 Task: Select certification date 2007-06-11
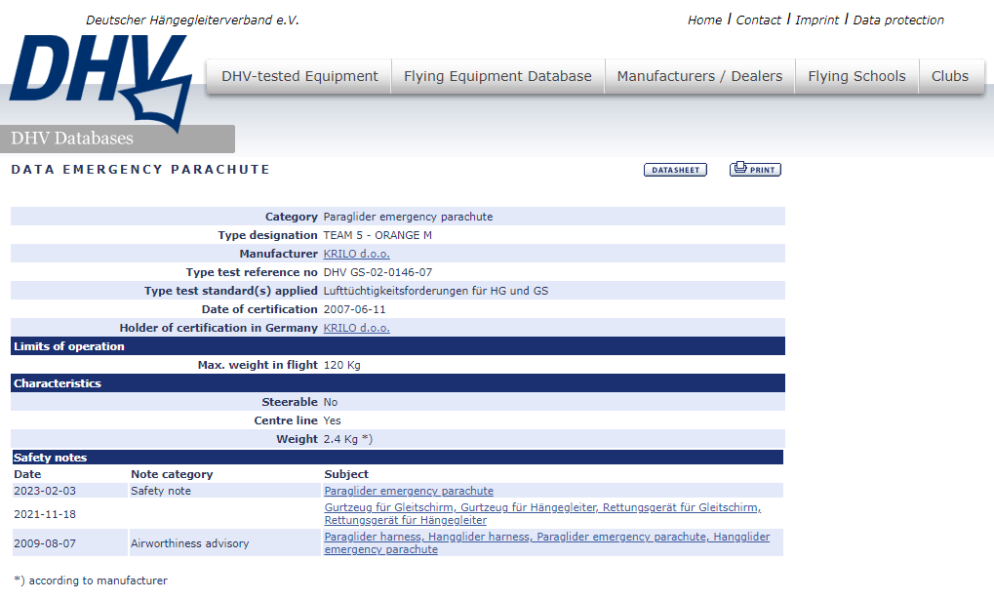click(354, 310)
